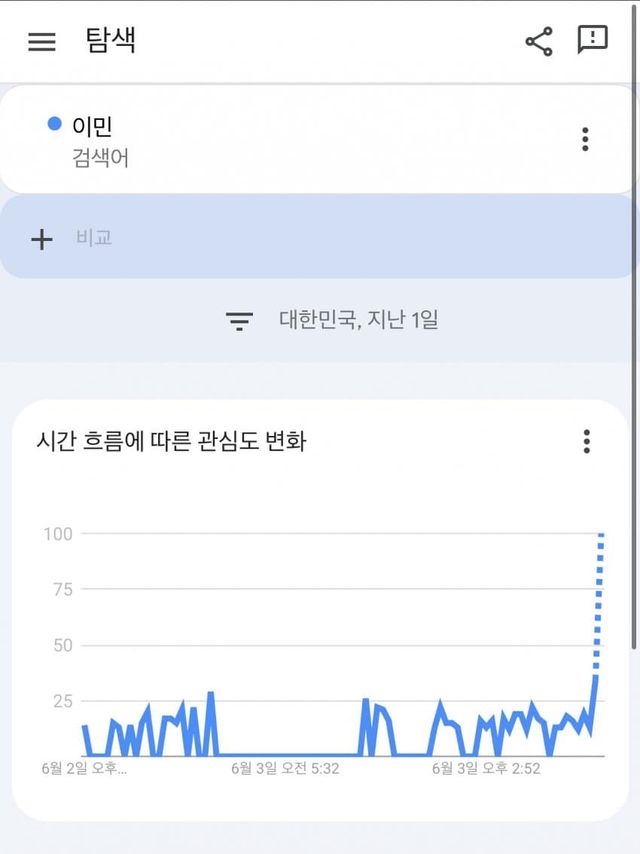Open the send feedback icon
640x854 pixels.
593,40
